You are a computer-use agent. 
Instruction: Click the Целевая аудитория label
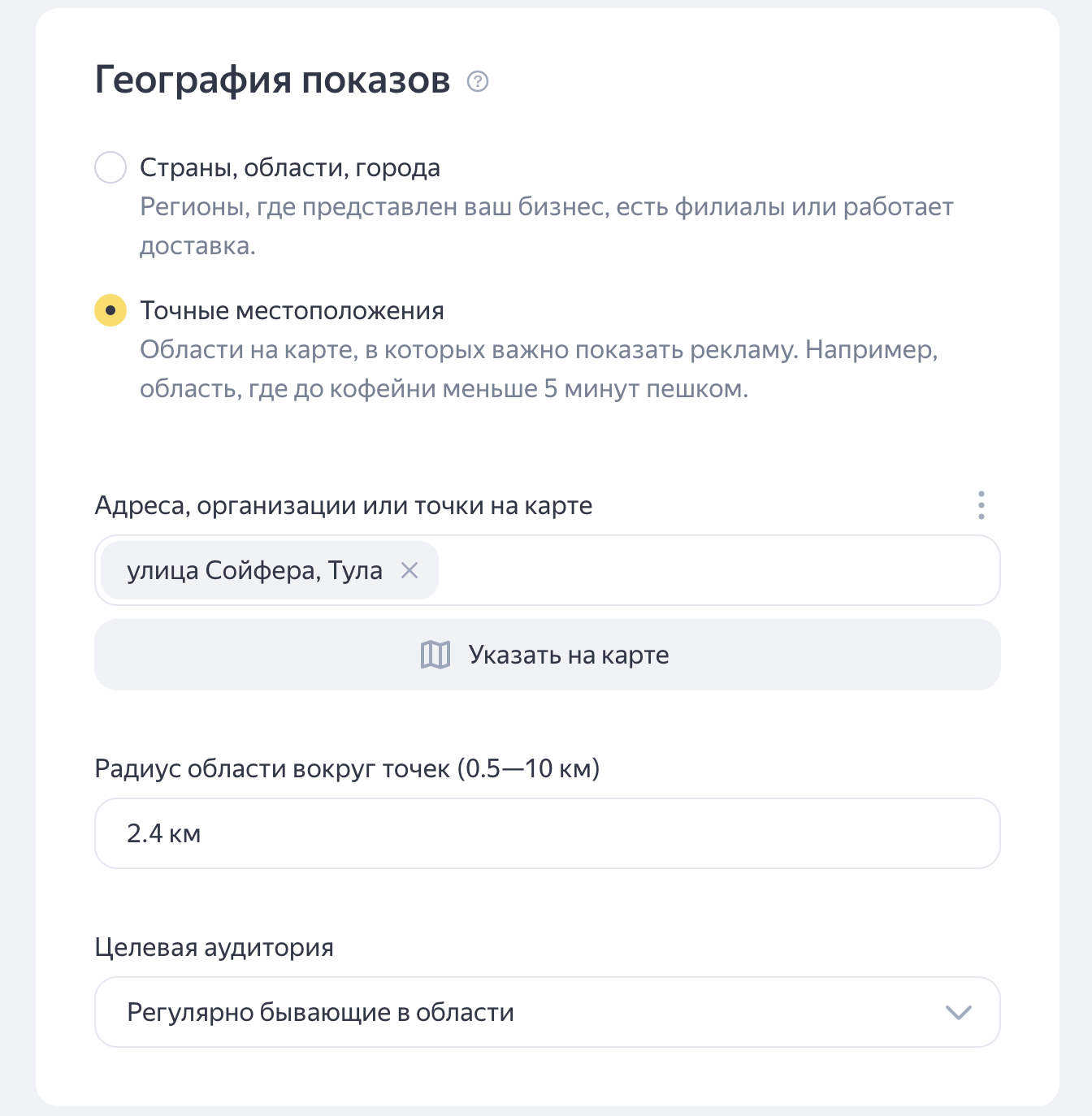point(214,947)
